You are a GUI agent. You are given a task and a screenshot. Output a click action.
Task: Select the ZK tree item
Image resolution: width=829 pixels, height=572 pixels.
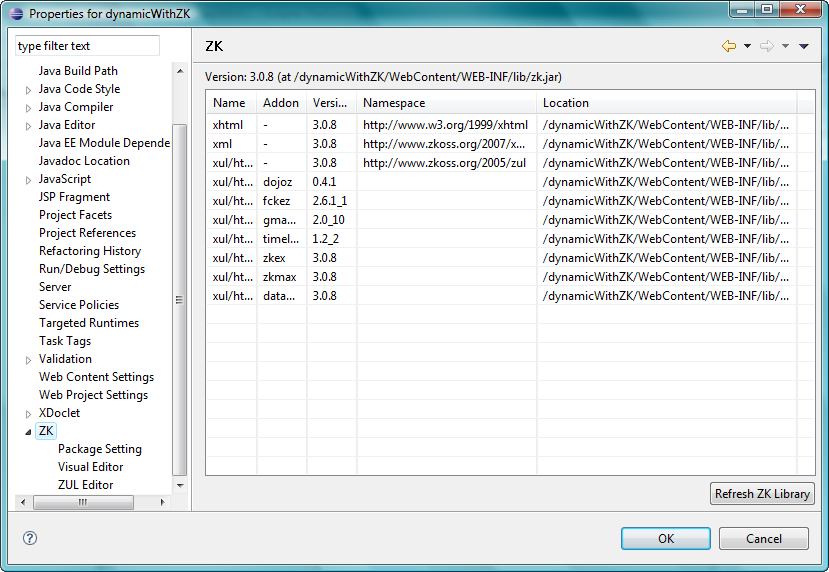point(46,431)
